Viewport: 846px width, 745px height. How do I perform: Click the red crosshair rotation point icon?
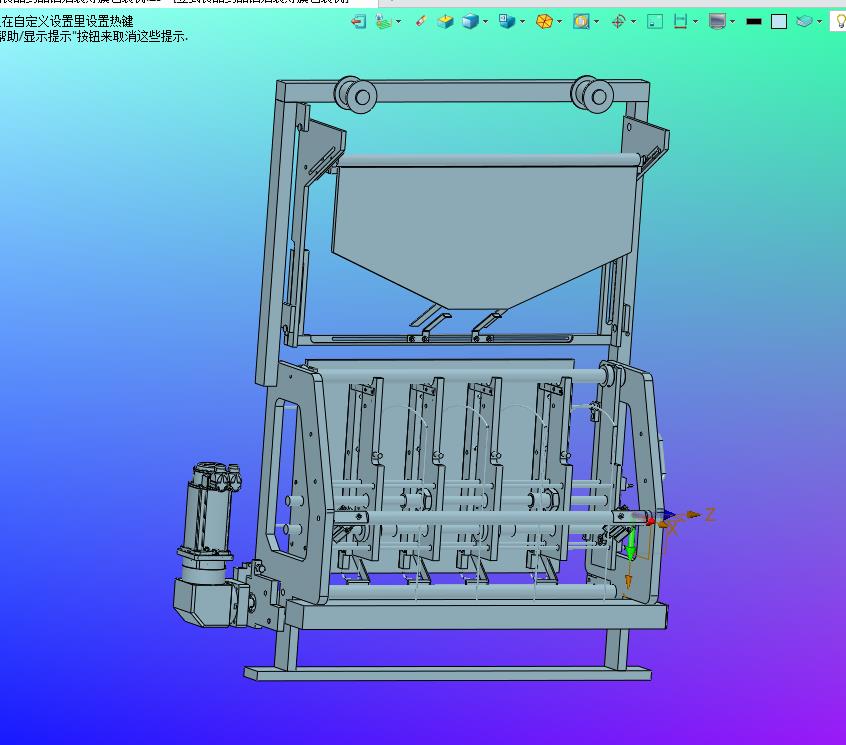coord(618,22)
